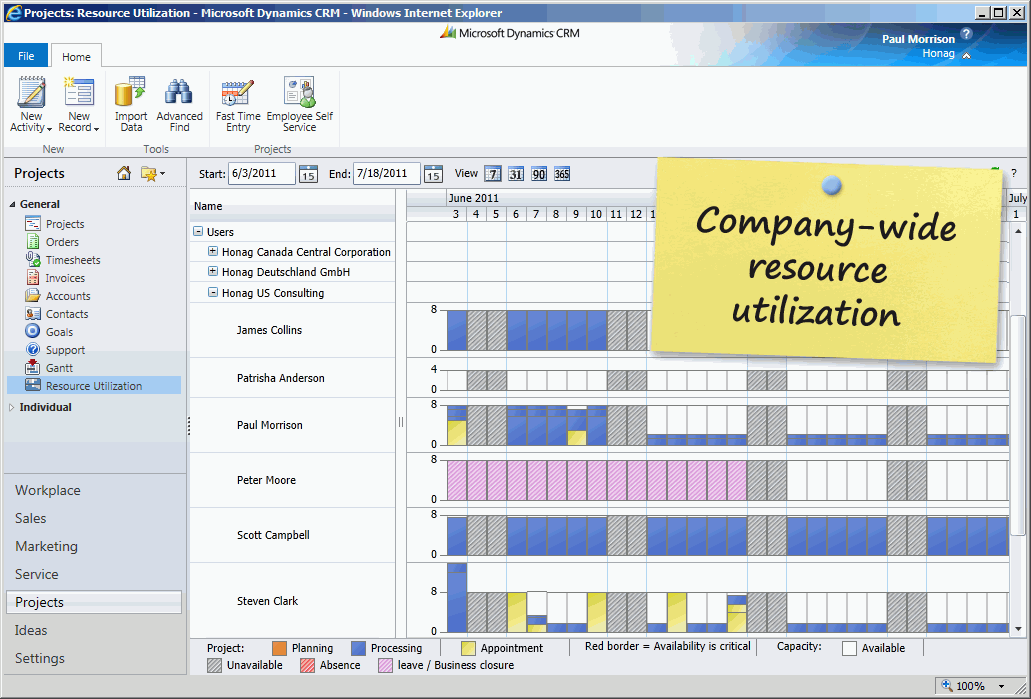Open New Activity dropdown arrow
This screenshot has width=1031, height=699.
pos(49,129)
